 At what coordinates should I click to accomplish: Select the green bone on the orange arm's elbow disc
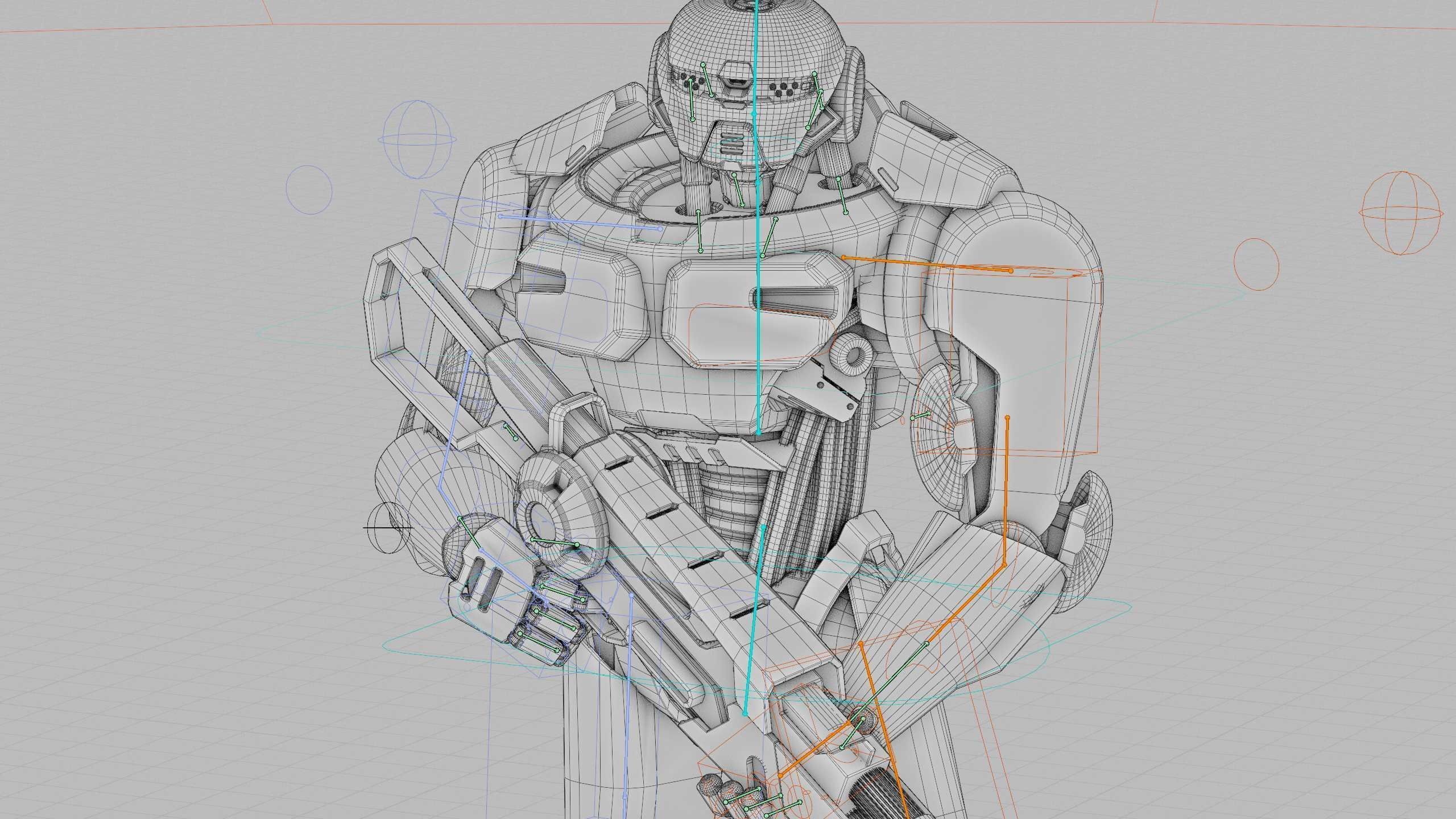click(921, 416)
